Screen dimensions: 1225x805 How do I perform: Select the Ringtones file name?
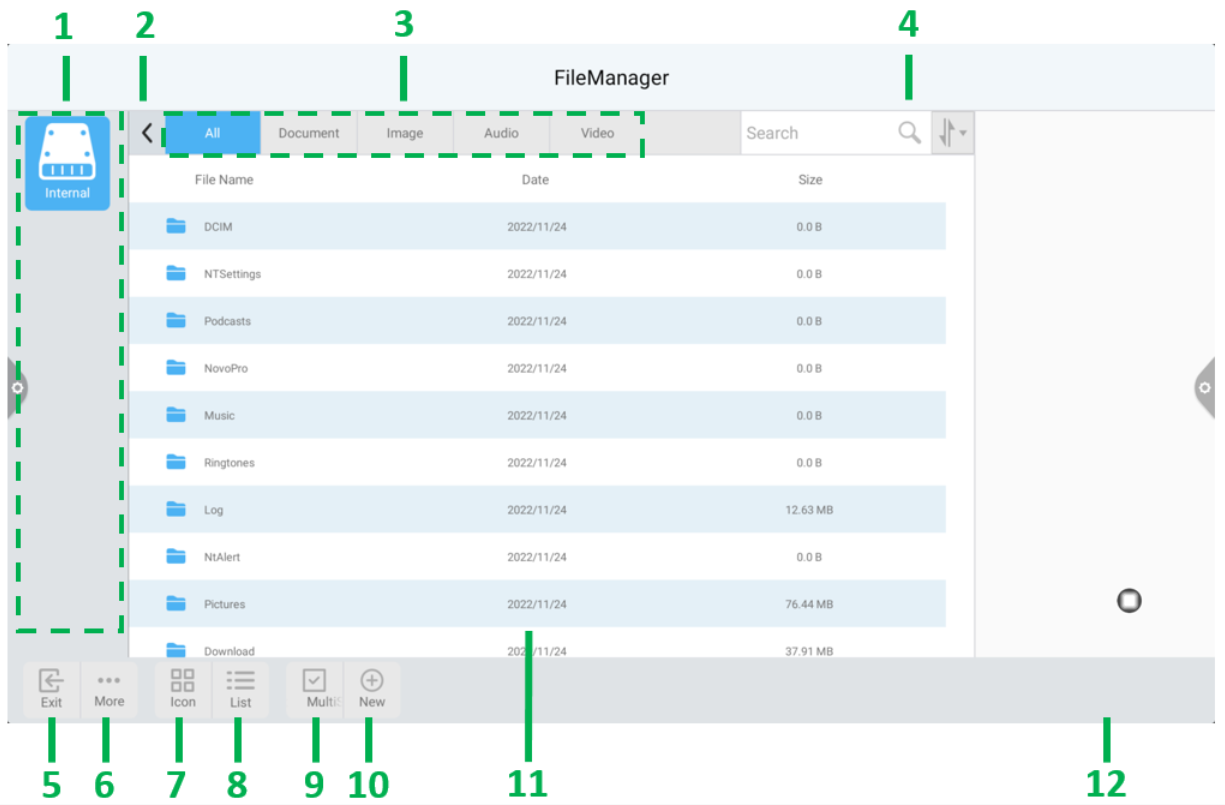click(229, 462)
